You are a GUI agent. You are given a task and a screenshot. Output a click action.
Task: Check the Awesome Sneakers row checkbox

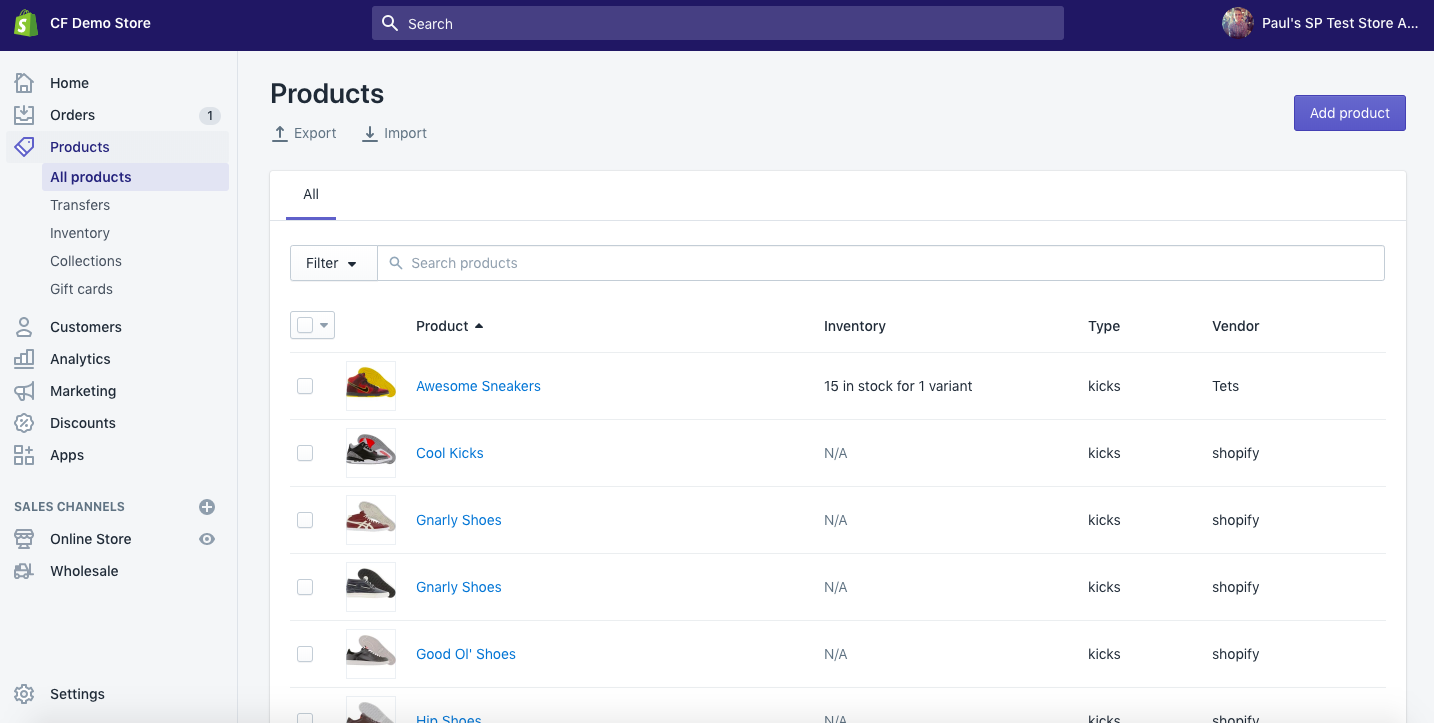(x=305, y=386)
